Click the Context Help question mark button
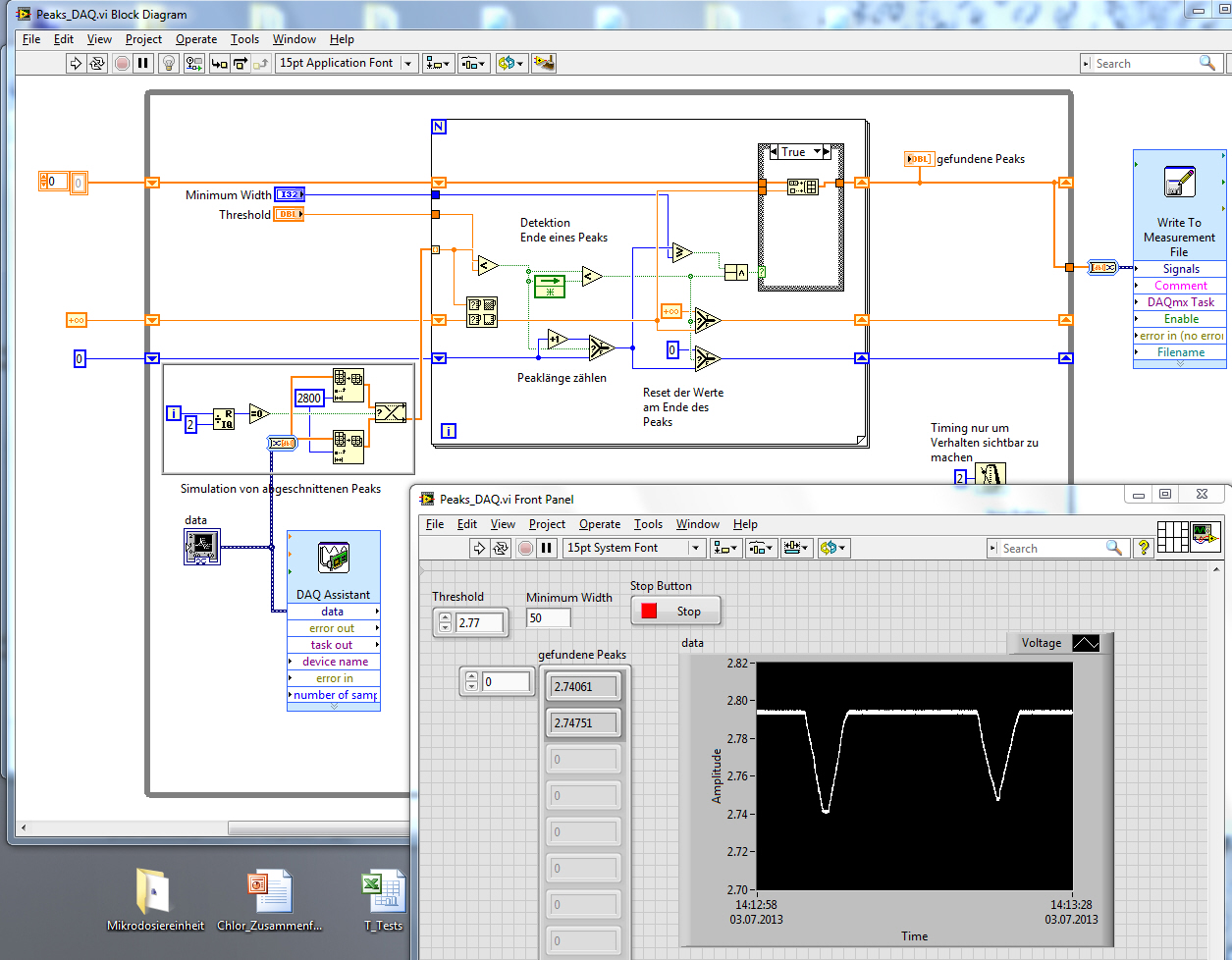Image resolution: width=1232 pixels, height=960 pixels. [1143, 548]
